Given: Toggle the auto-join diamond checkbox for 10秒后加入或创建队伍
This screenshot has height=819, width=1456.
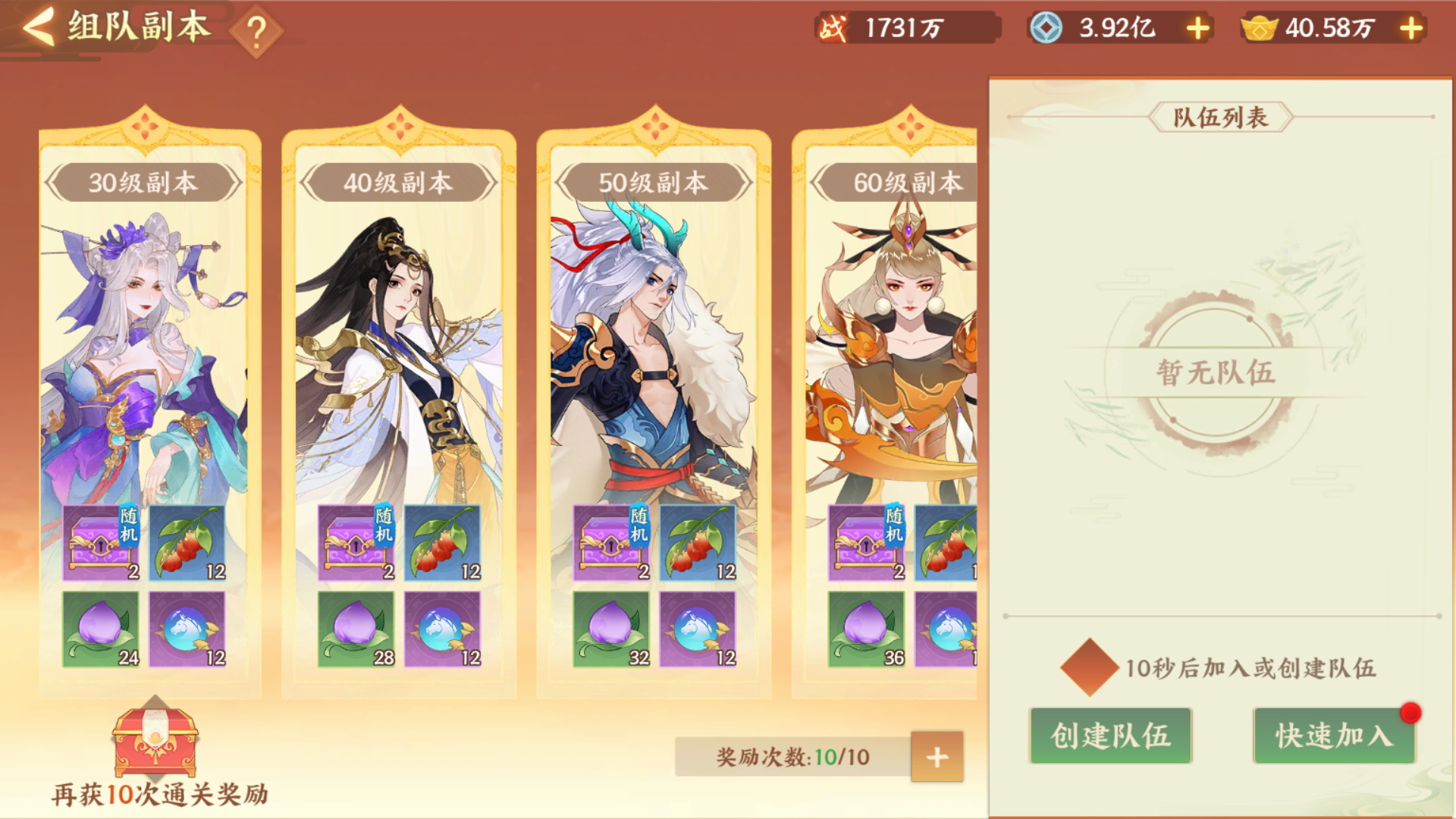Looking at the screenshot, I should click(x=1090, y=667).
